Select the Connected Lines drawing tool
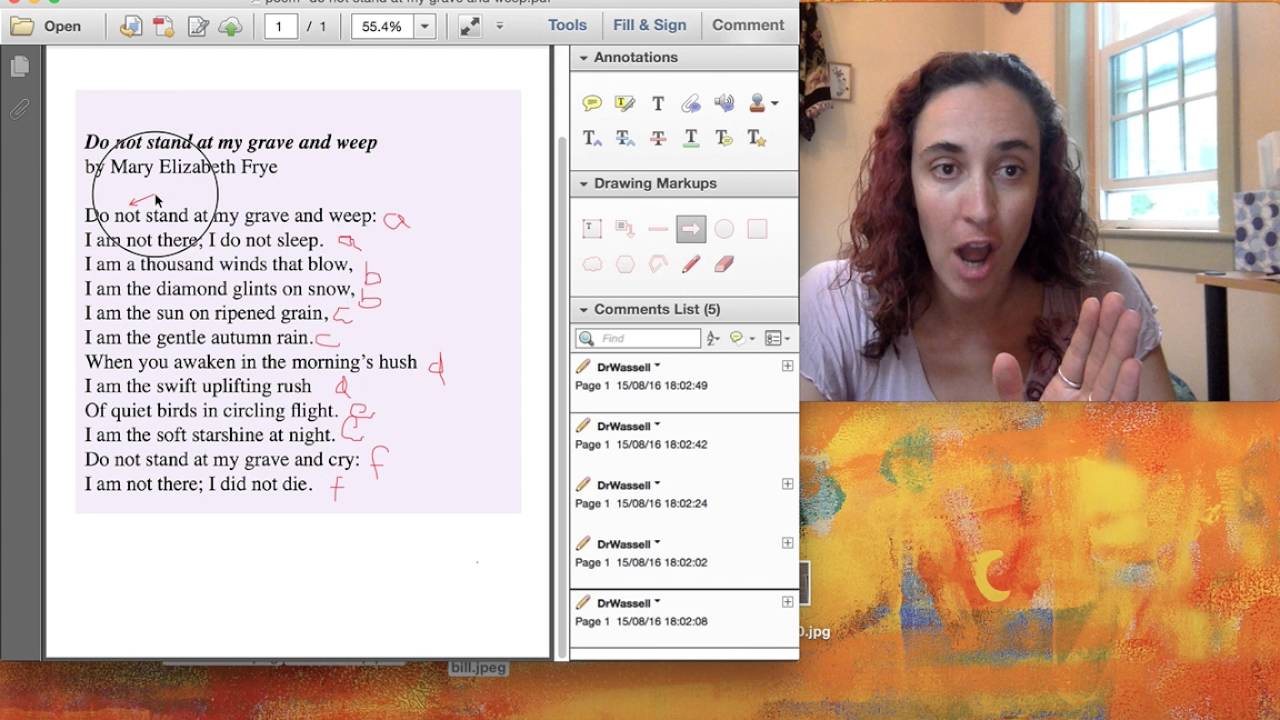Image resolution: width=1280 pixels, height=720 pixels. [658, 264]
